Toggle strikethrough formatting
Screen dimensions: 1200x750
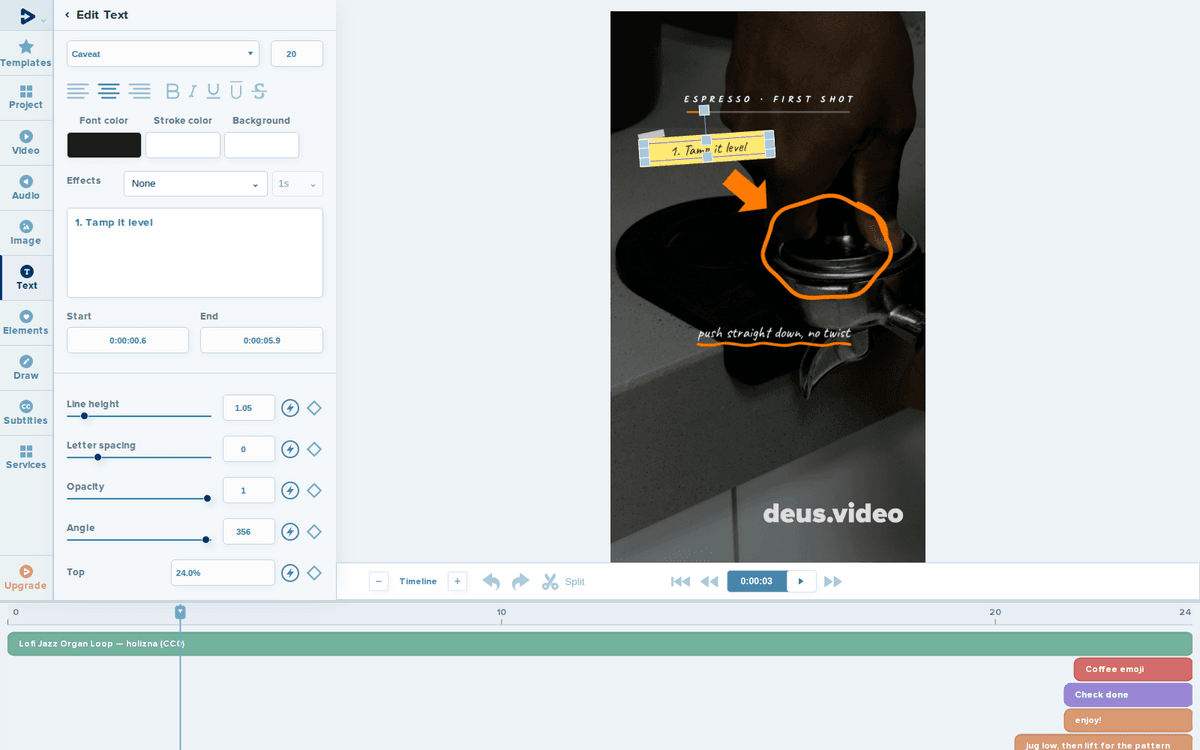[259, 91]
